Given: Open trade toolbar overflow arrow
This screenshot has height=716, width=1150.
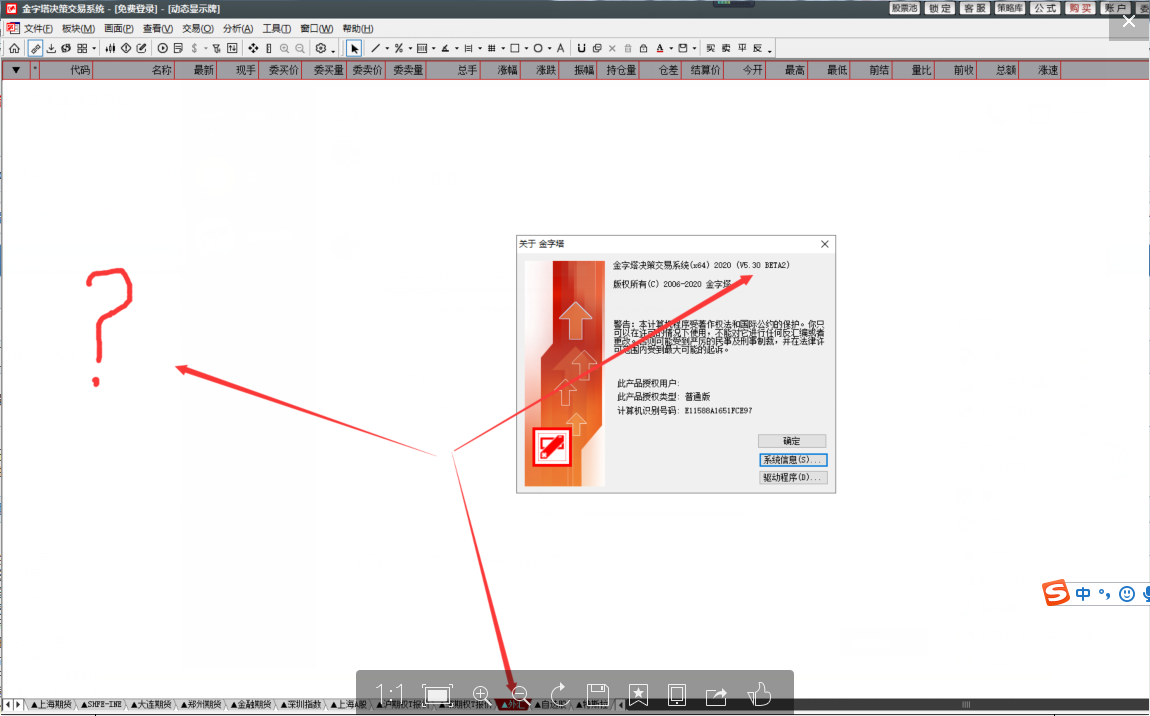Looking at the screenshot, I should pyautogui.click(x=769, y=51).
